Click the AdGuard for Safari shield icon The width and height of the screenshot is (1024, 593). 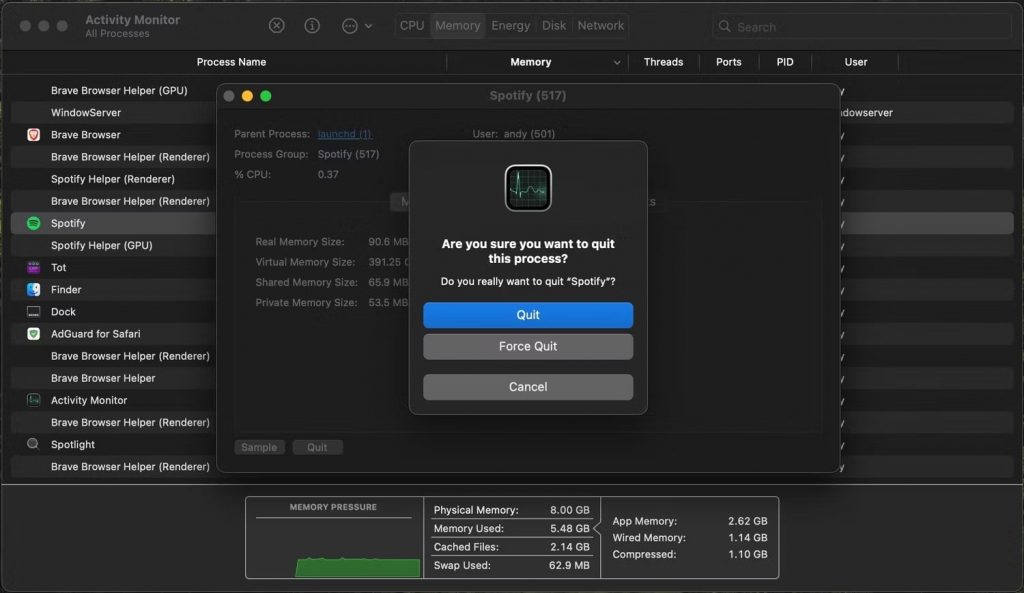pos(33,334)
